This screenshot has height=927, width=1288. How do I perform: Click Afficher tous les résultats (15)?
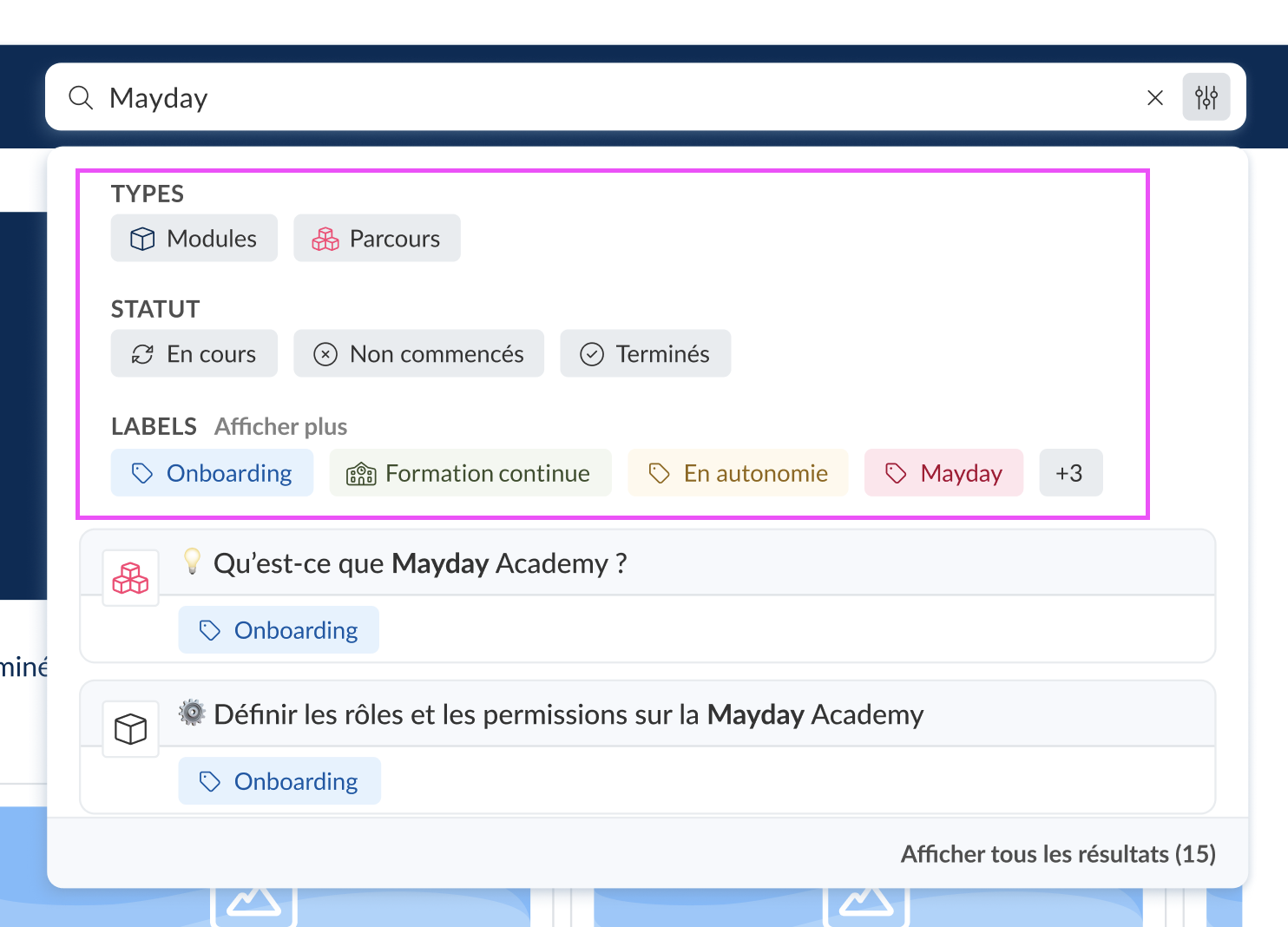(x=1057, y=854)
